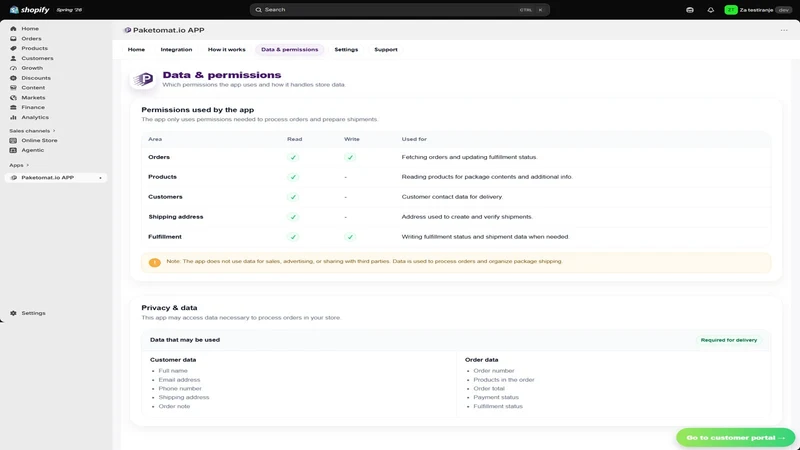This screenshot has height=450, width=800.
Task: Click the Products read checkmark
Action: coord(293,177)
